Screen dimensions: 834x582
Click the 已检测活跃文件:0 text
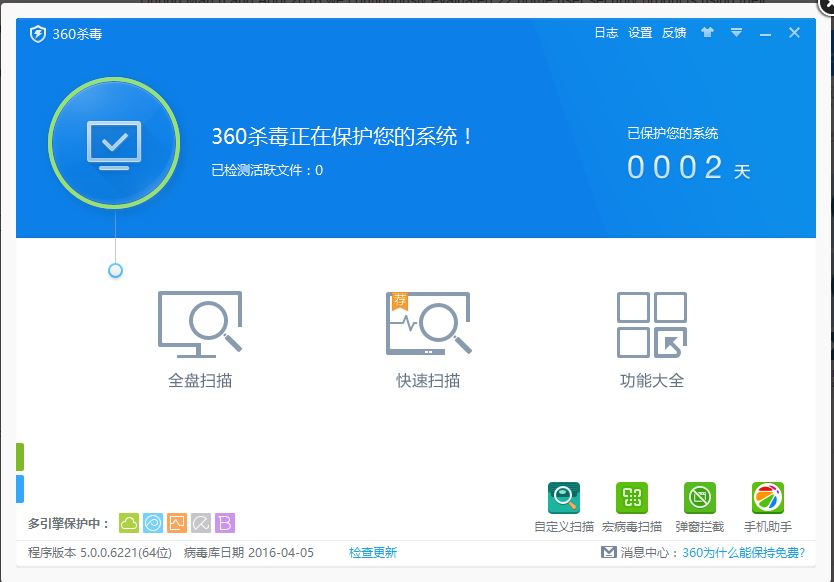[267, 170]
